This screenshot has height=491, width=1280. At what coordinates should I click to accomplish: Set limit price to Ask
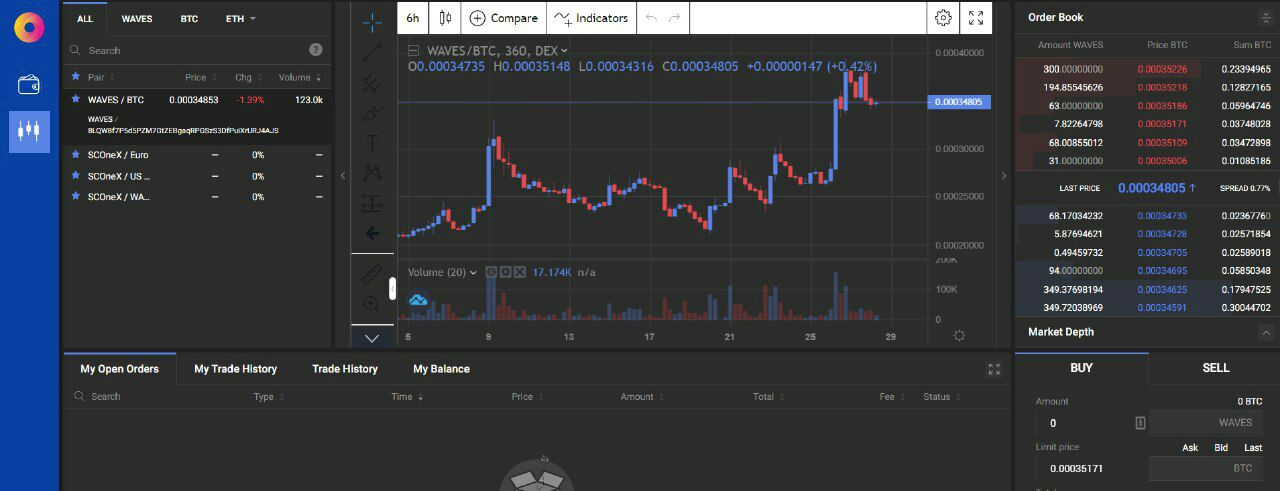tap(1190, 447)
